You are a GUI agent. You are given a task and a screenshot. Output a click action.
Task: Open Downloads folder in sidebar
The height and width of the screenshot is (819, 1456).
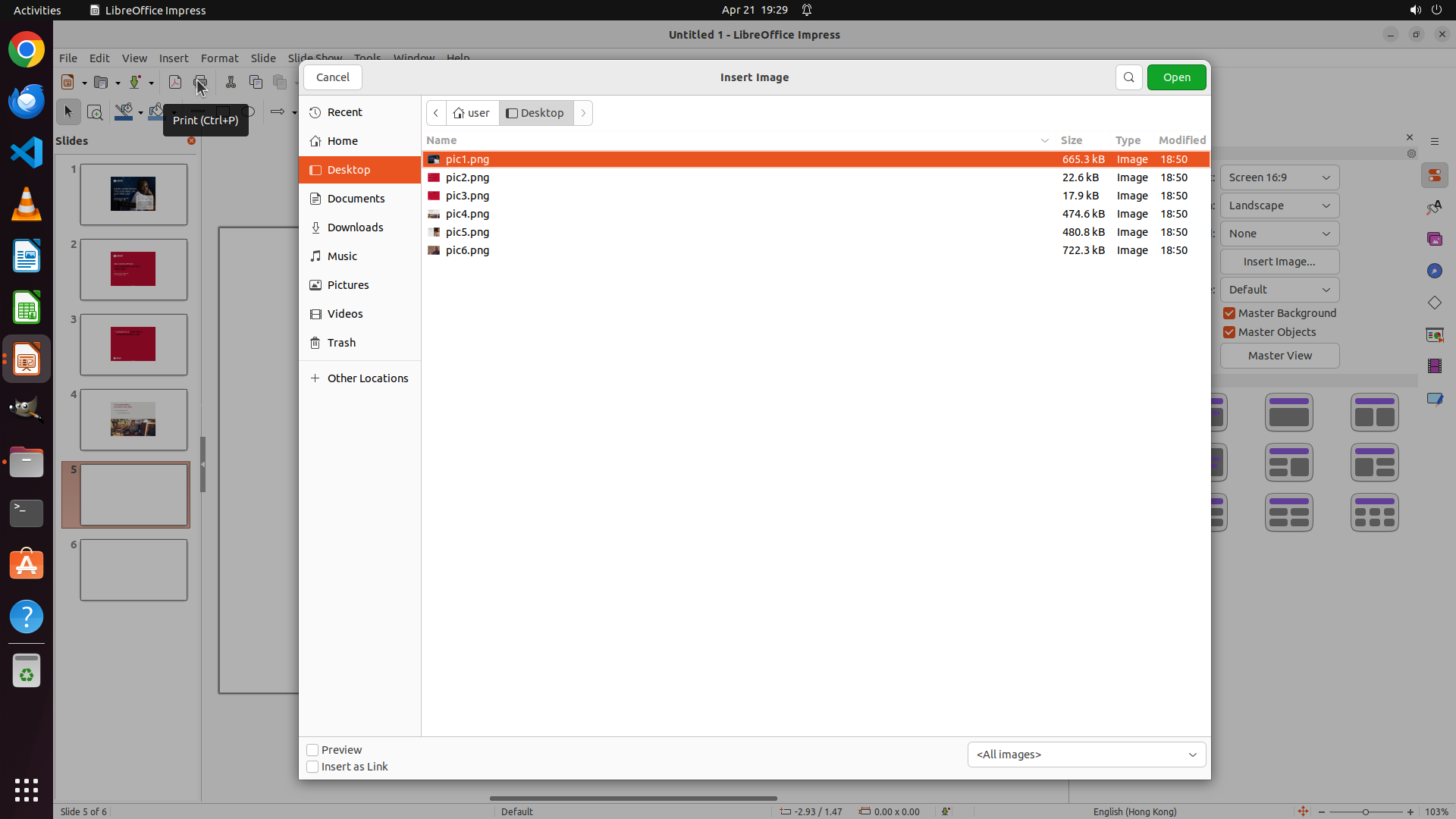[x=355, y=227]
